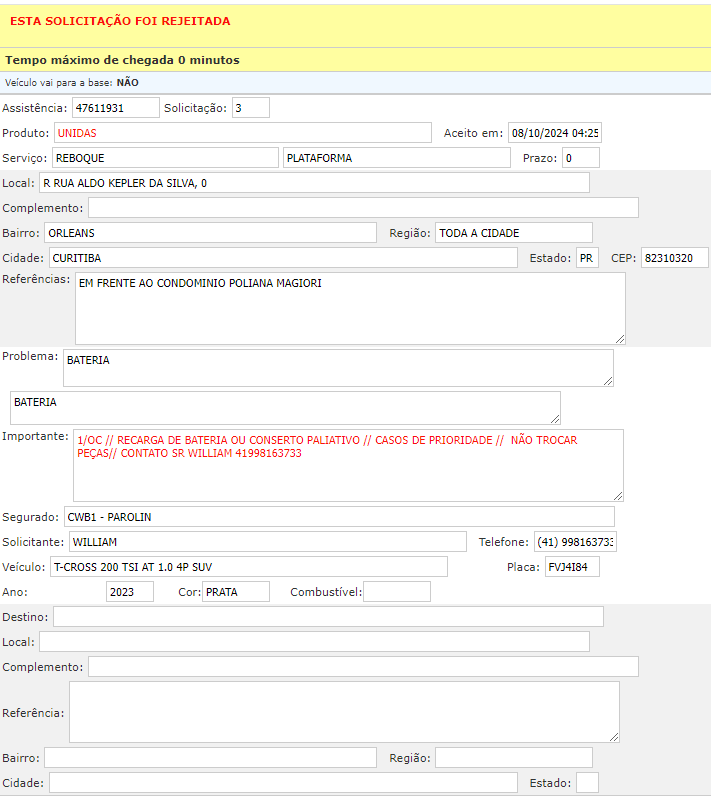This screenshot has height=801, width=711.
Task: Click the Prazo field
Action: (x=580, y=158)
